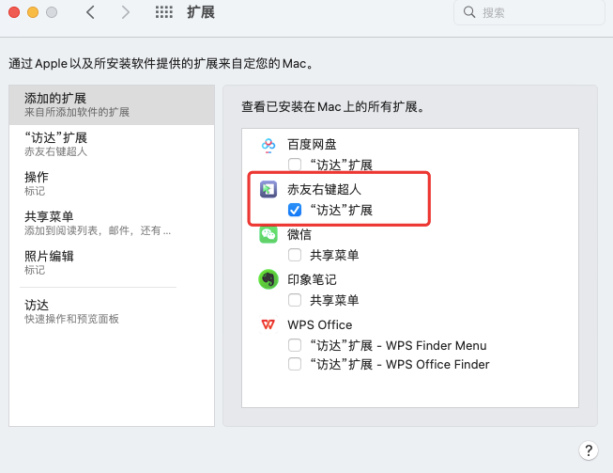Open the show-all grid icon
This screenshot has width=613, height=473.
click(164, 12)
